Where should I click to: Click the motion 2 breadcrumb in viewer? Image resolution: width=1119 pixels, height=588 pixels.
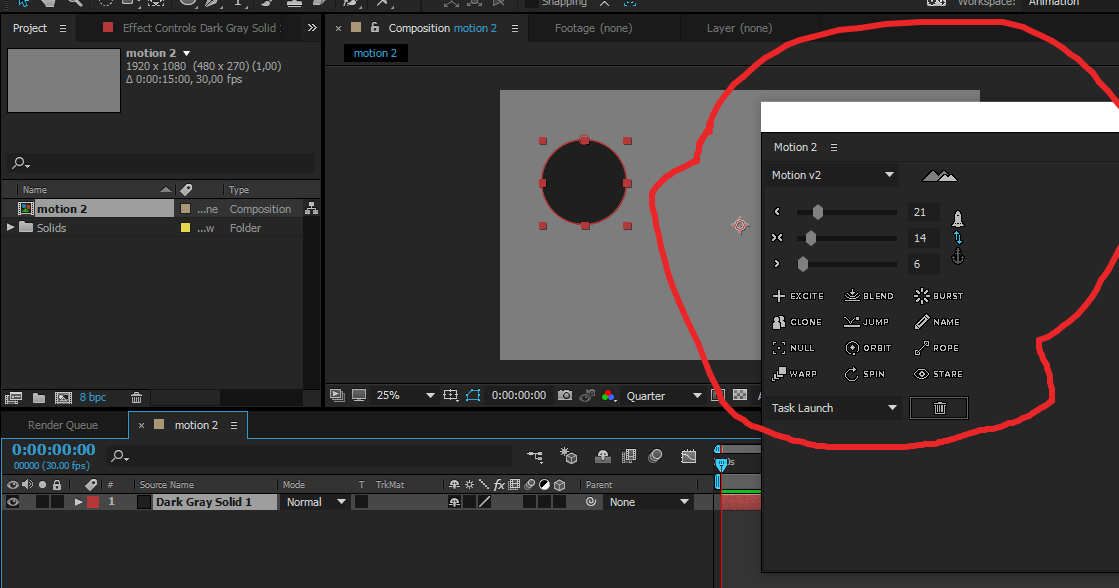375,53
